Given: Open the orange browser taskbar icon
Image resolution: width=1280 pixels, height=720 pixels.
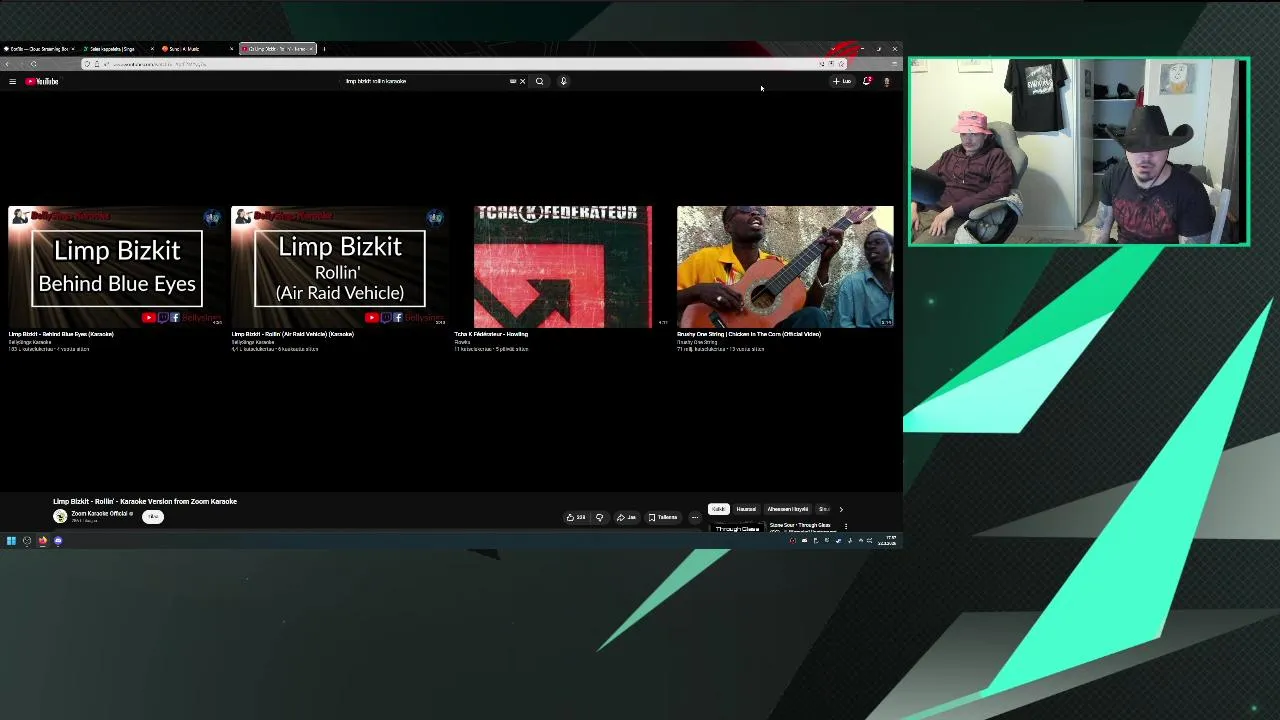Looking at the screenshot, I should 43,541.
